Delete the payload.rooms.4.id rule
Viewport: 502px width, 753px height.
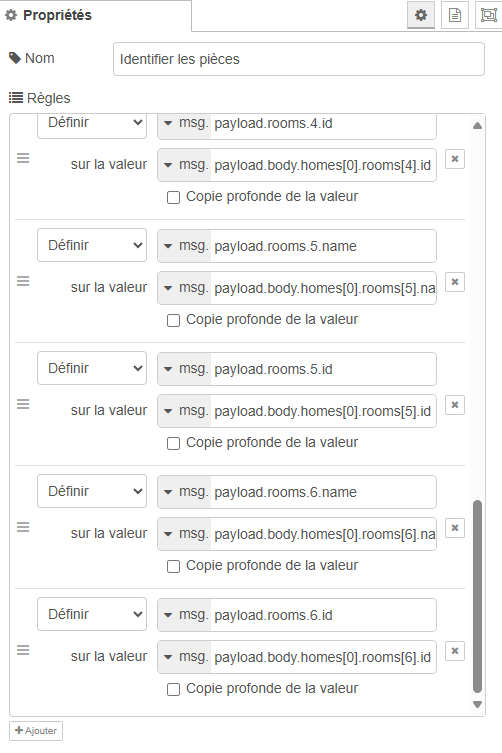[455, 159]
